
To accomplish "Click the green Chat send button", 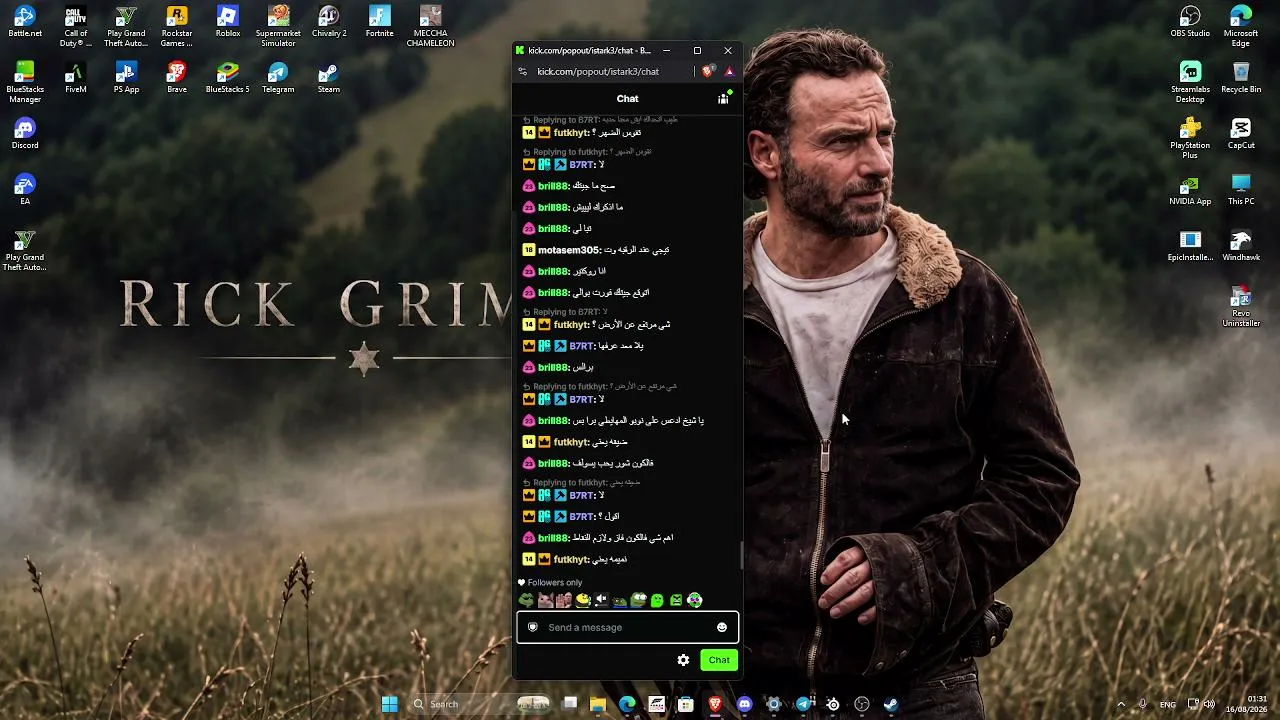I will (x=719, y=660).
